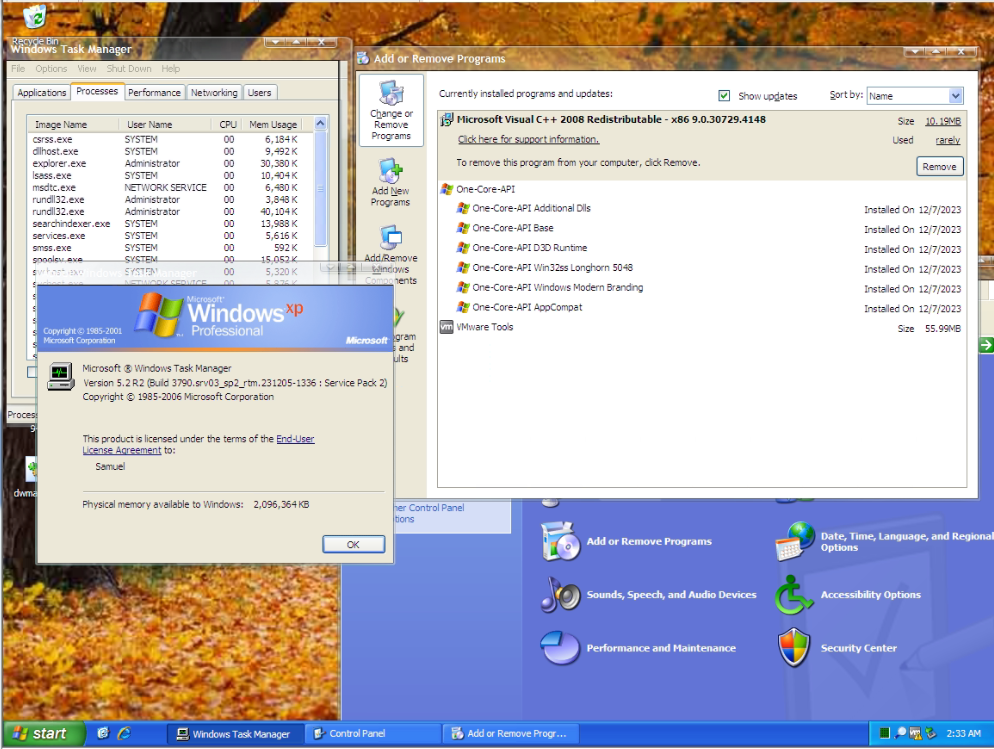
Task: Open Add or Remove Programs category icon
Action: (560, 541)
